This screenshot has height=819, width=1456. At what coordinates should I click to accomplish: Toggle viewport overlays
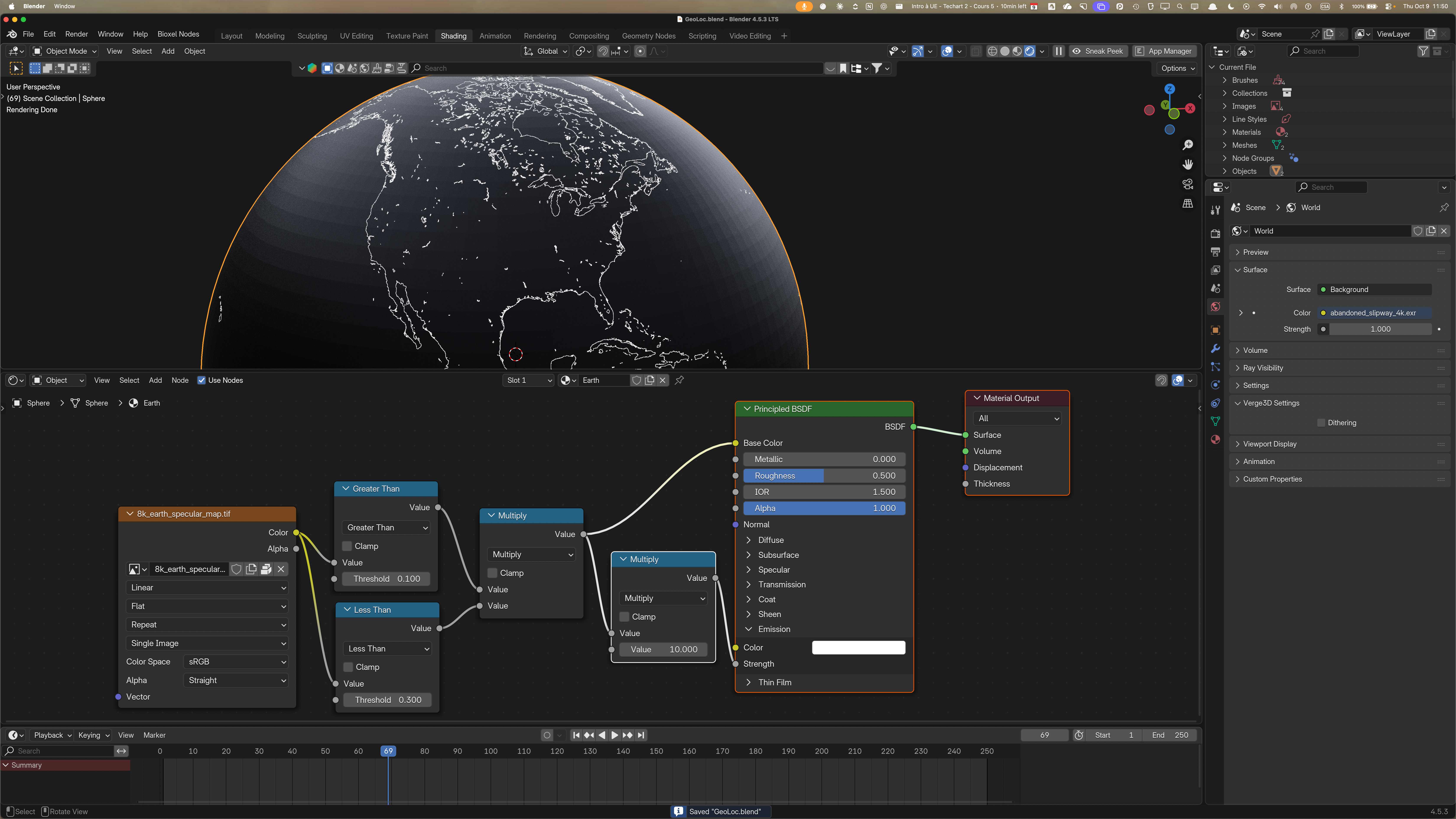(x=947, y=51)
